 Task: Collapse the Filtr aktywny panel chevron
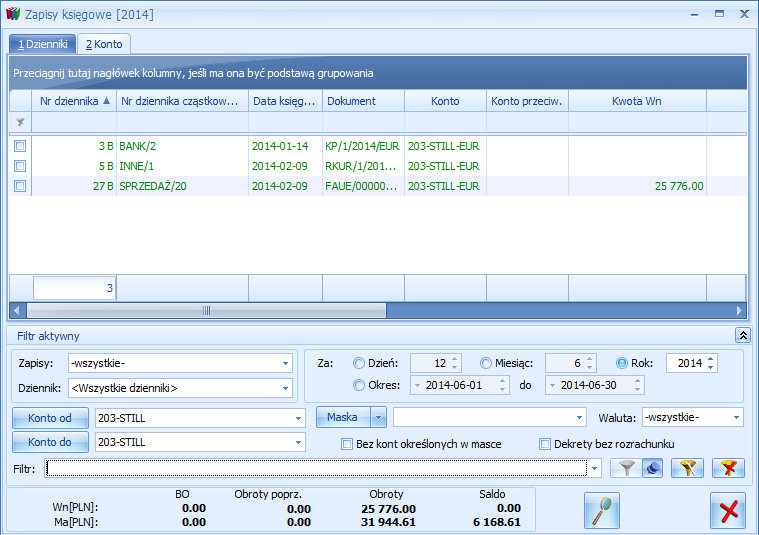pos(743,335)
